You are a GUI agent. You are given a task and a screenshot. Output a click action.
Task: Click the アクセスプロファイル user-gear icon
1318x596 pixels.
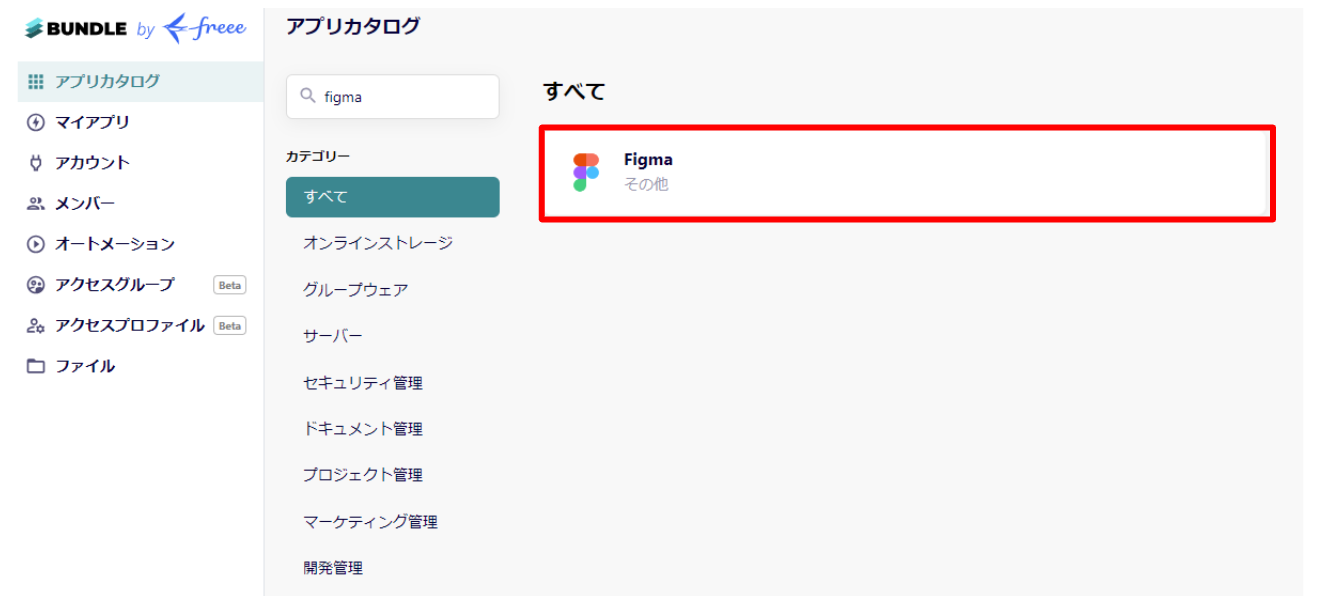[x=36, y=325]
